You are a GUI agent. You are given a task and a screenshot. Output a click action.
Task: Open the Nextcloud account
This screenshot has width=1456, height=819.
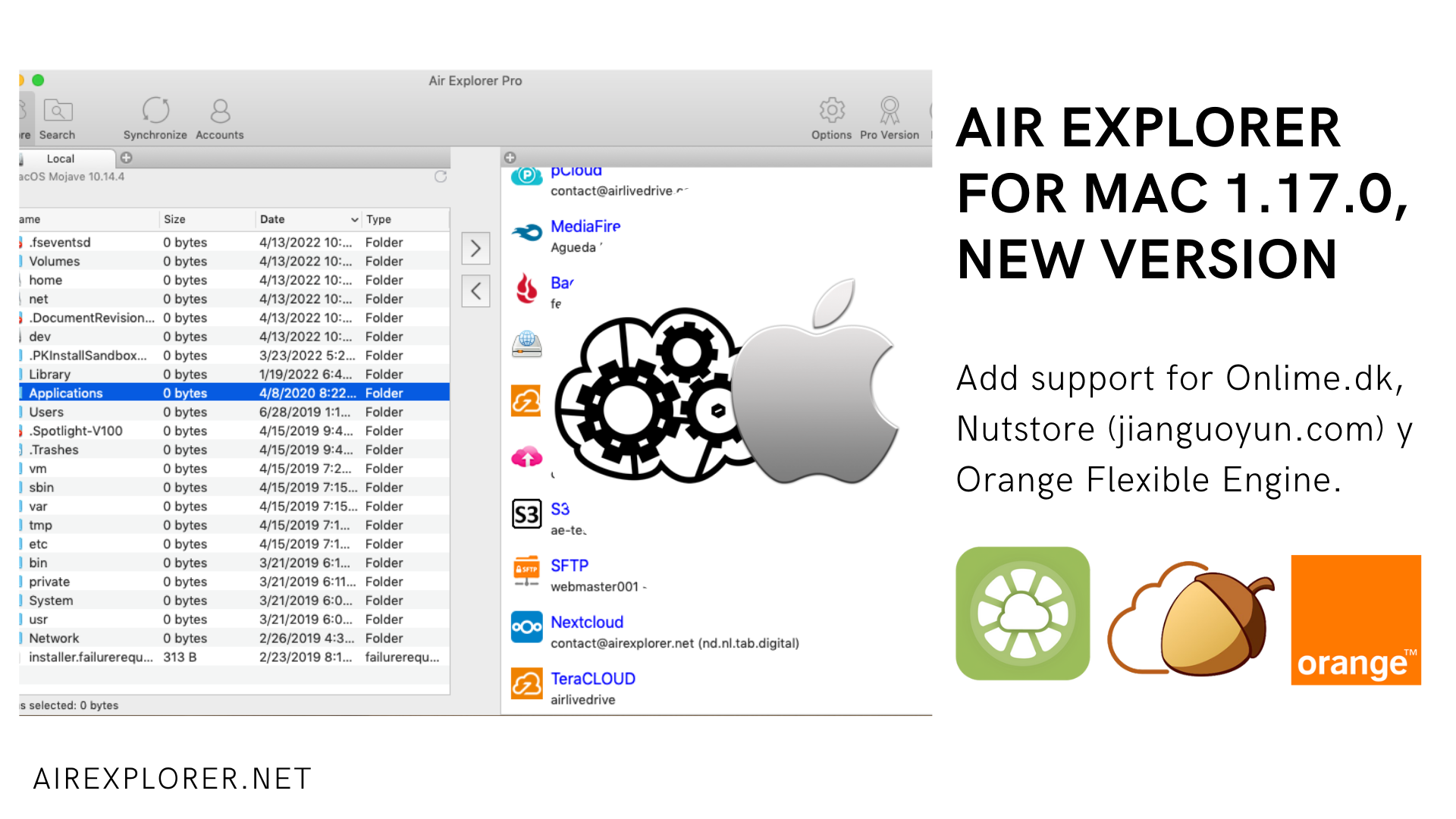587,622
